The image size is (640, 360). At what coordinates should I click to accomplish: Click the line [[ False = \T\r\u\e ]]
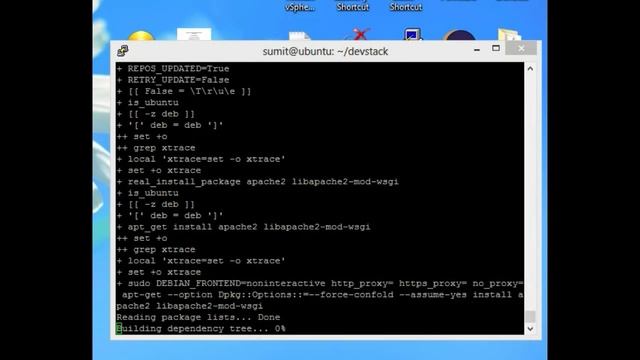pos(184,91)
